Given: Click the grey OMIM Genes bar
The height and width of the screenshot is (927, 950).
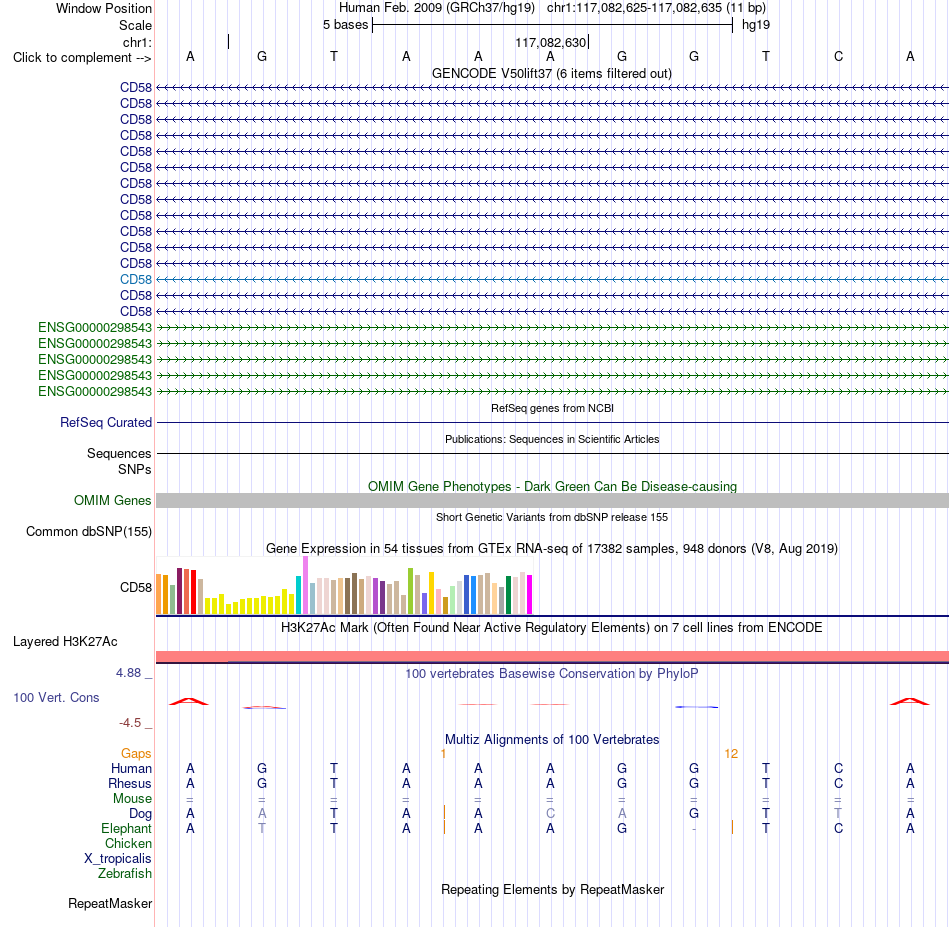Looking at the screenshot, I should [552, 500].
